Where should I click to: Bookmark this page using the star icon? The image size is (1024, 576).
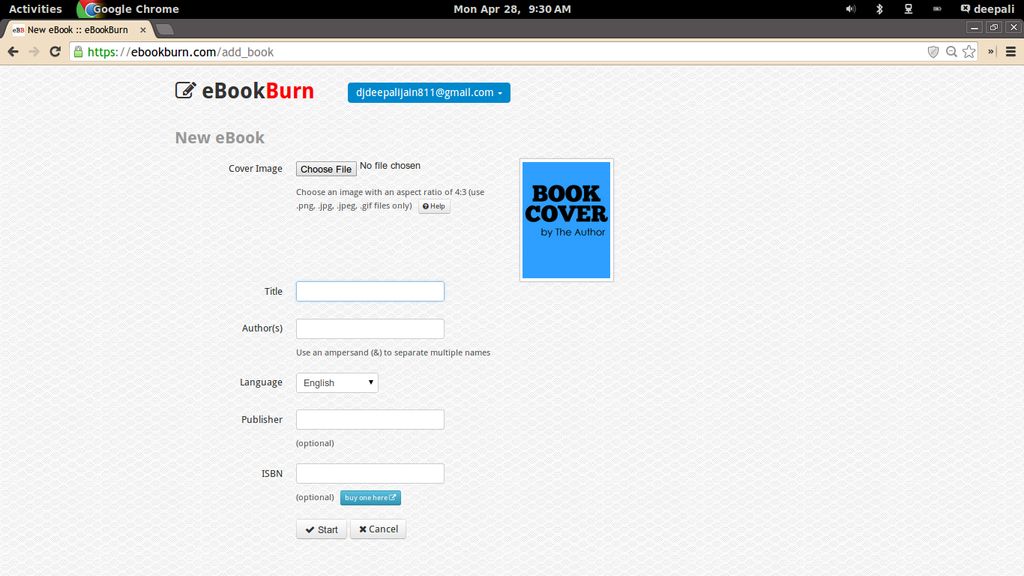[968, 51]
